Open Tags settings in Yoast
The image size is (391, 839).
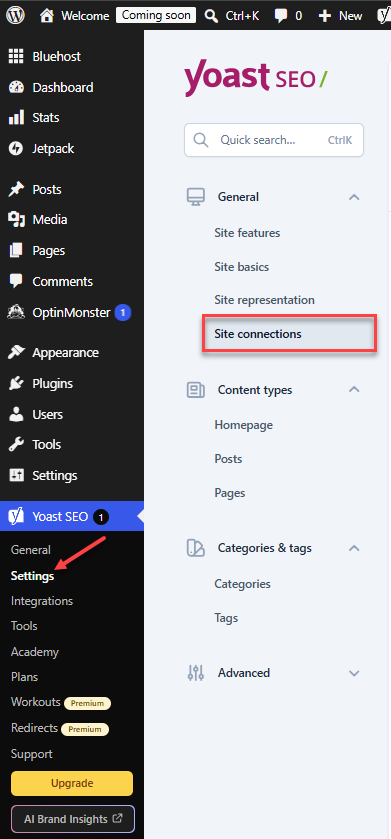226,618
